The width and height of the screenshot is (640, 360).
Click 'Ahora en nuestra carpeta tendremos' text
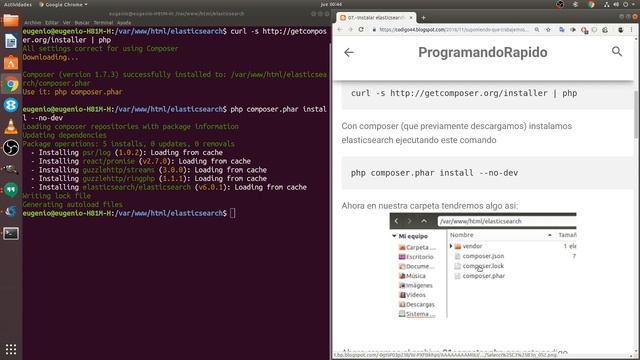point(429,206)
